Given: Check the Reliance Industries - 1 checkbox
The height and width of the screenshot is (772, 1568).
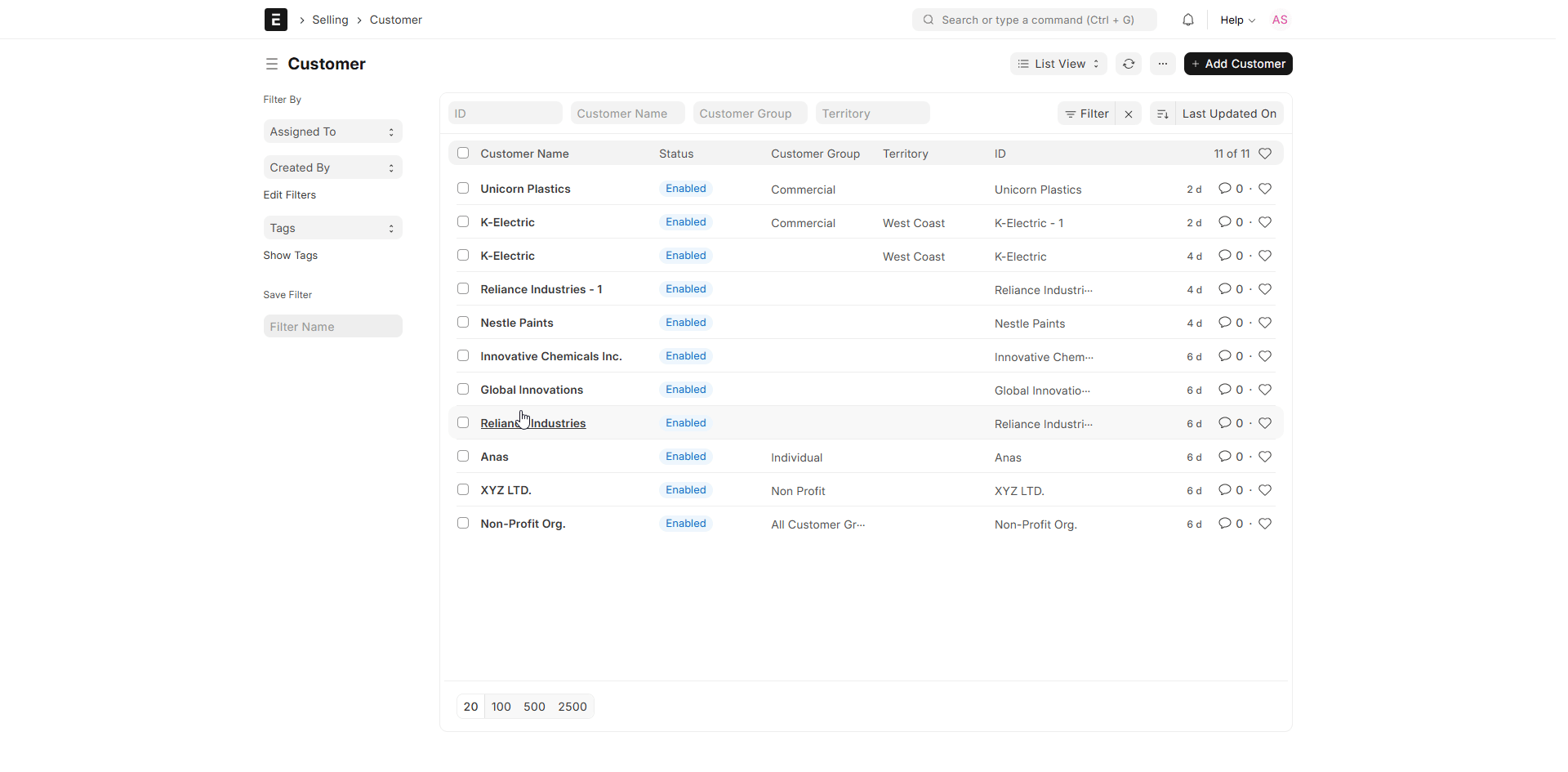Looking at the screenshot, I should 463,288.
